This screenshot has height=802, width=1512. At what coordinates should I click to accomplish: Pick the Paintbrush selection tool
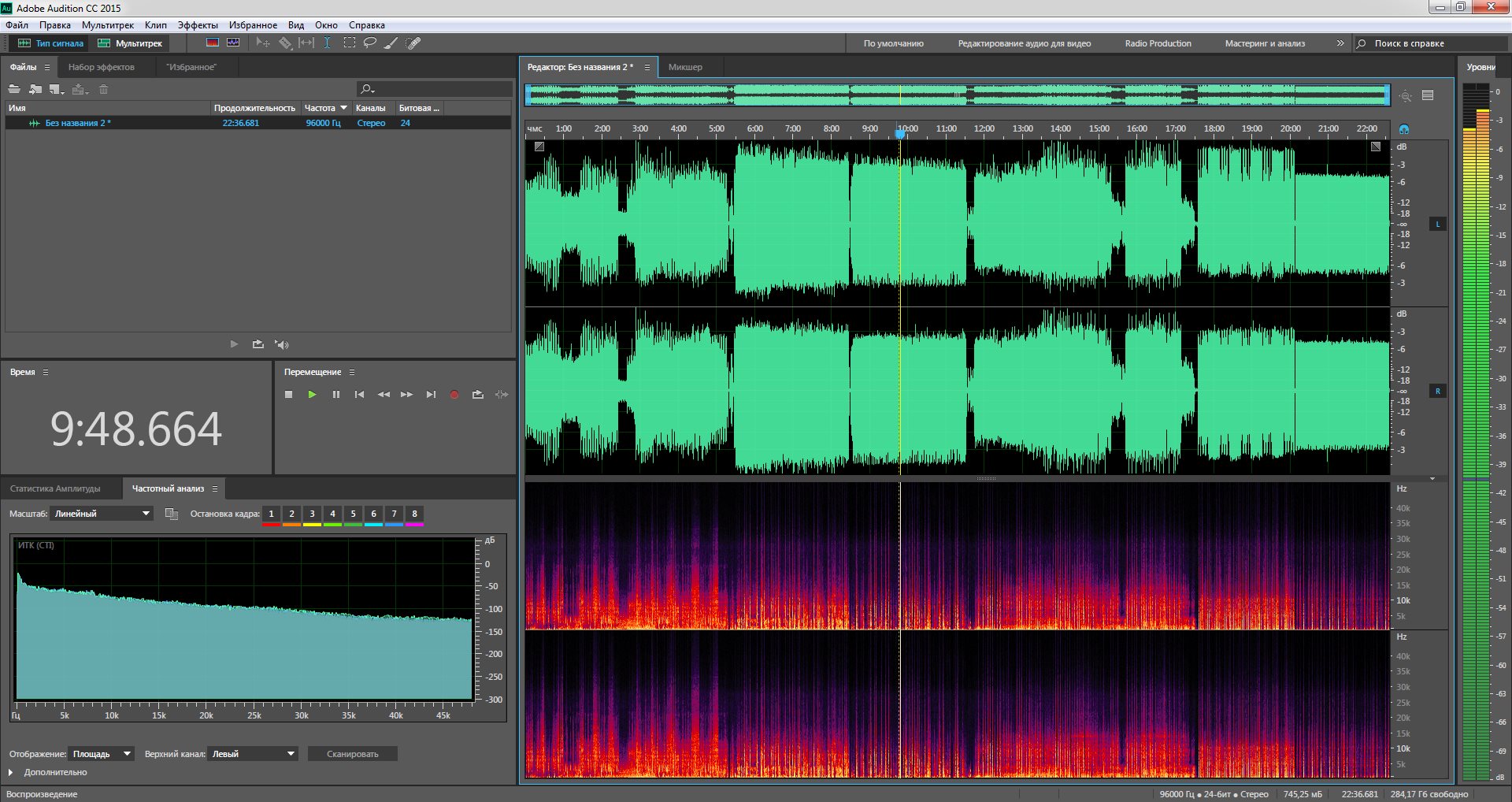tap(391, 43)
